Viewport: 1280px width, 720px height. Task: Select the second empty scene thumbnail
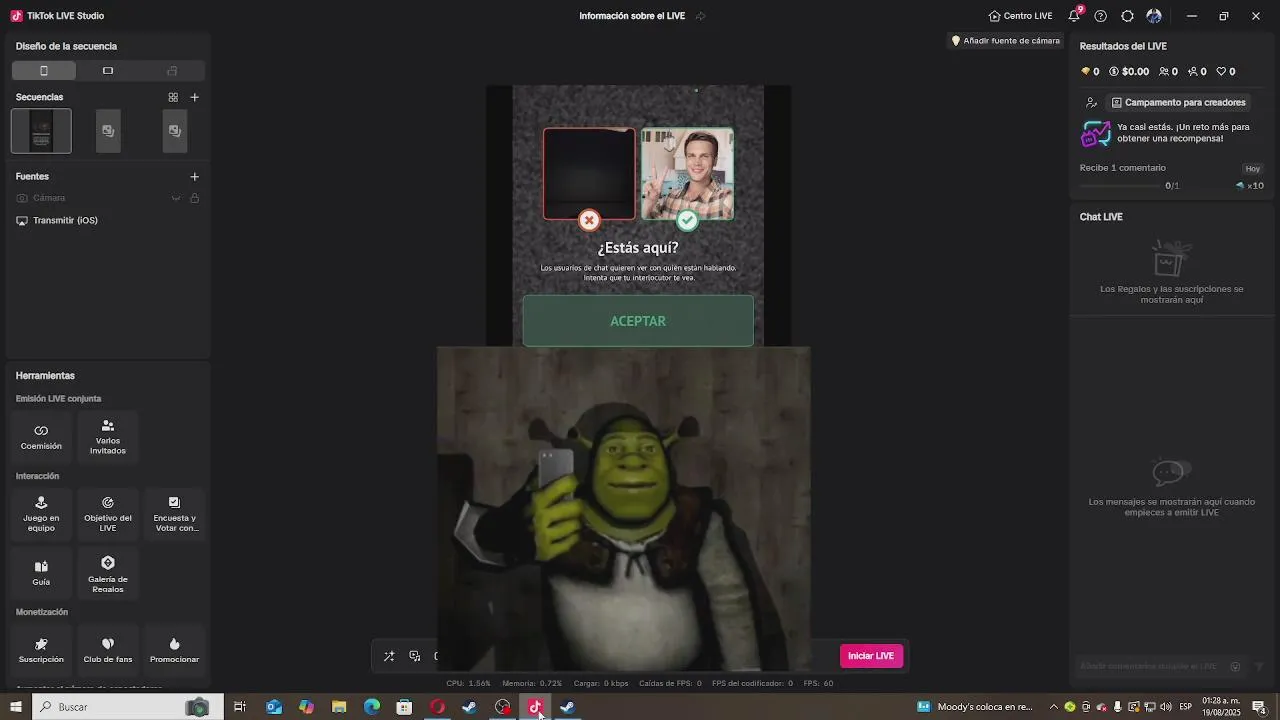(108, 131)
